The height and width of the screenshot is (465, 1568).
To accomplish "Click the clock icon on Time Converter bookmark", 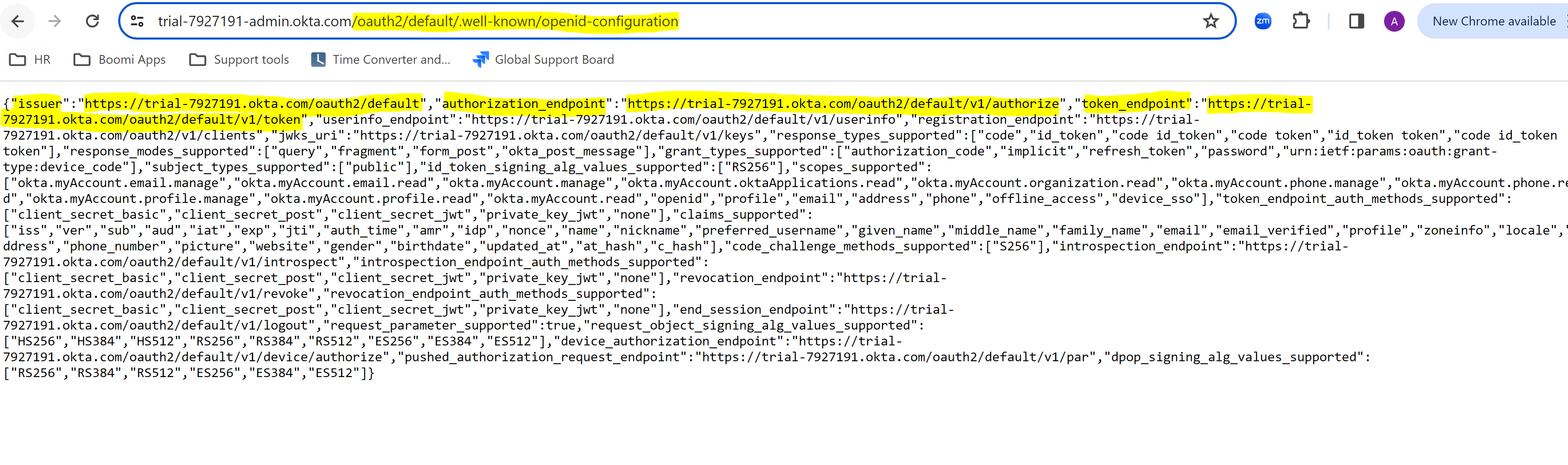I will tap(318, 59).
